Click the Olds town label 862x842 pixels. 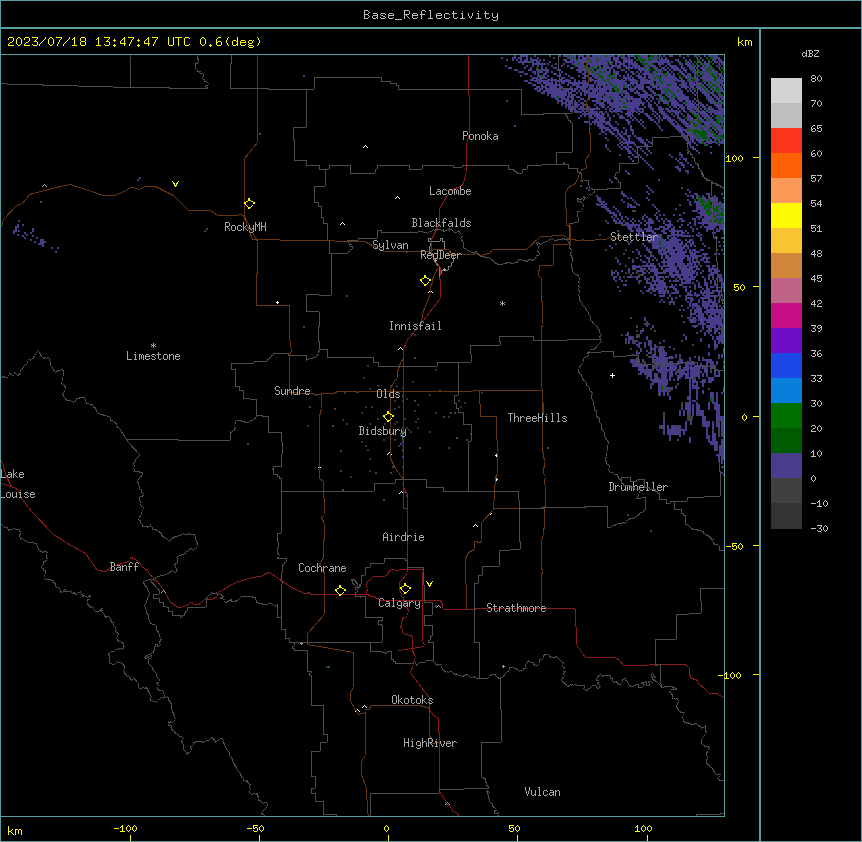(388, 394)
